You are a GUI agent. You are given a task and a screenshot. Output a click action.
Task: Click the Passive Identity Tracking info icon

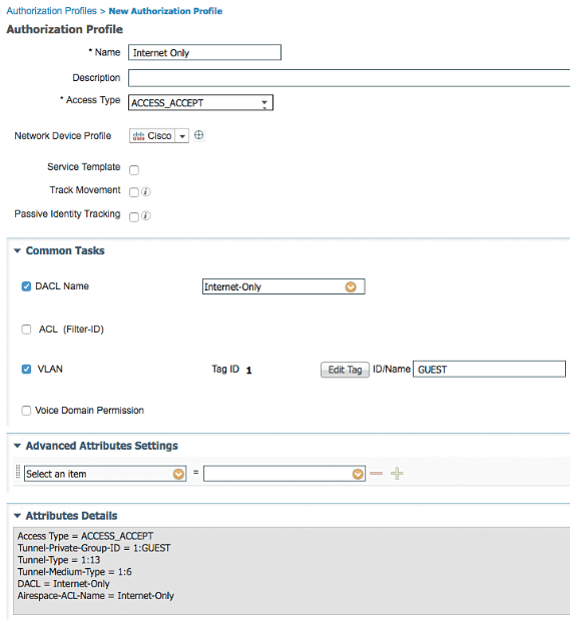pos(146,216)
